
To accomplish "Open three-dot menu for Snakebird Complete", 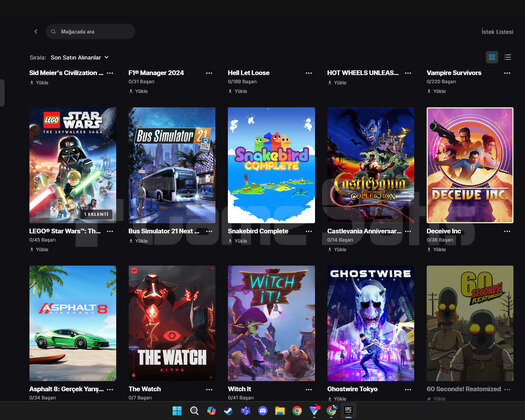I will tap(309, 231).
